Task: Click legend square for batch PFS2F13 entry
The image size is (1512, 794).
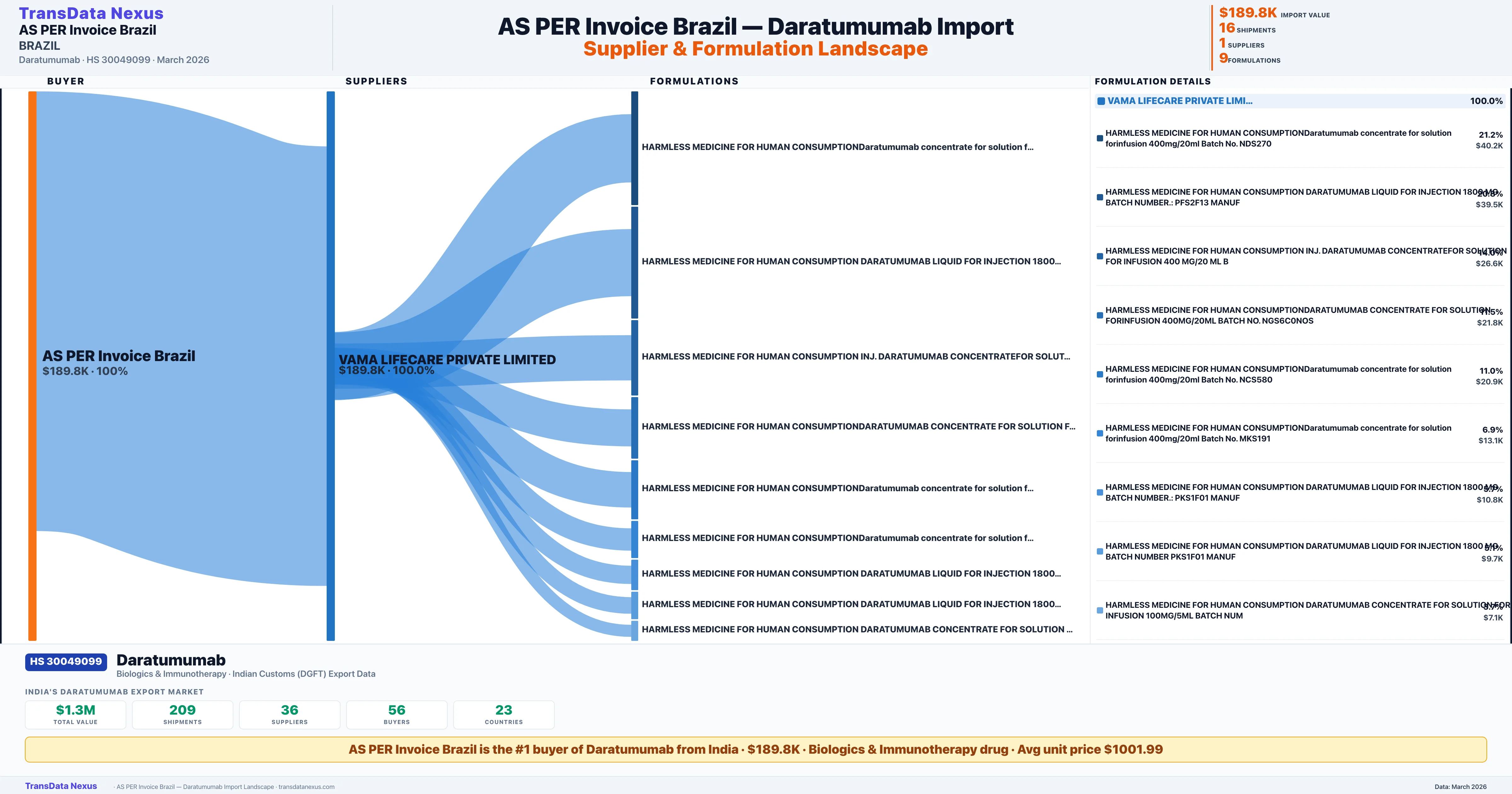Action: (1099, 197)
